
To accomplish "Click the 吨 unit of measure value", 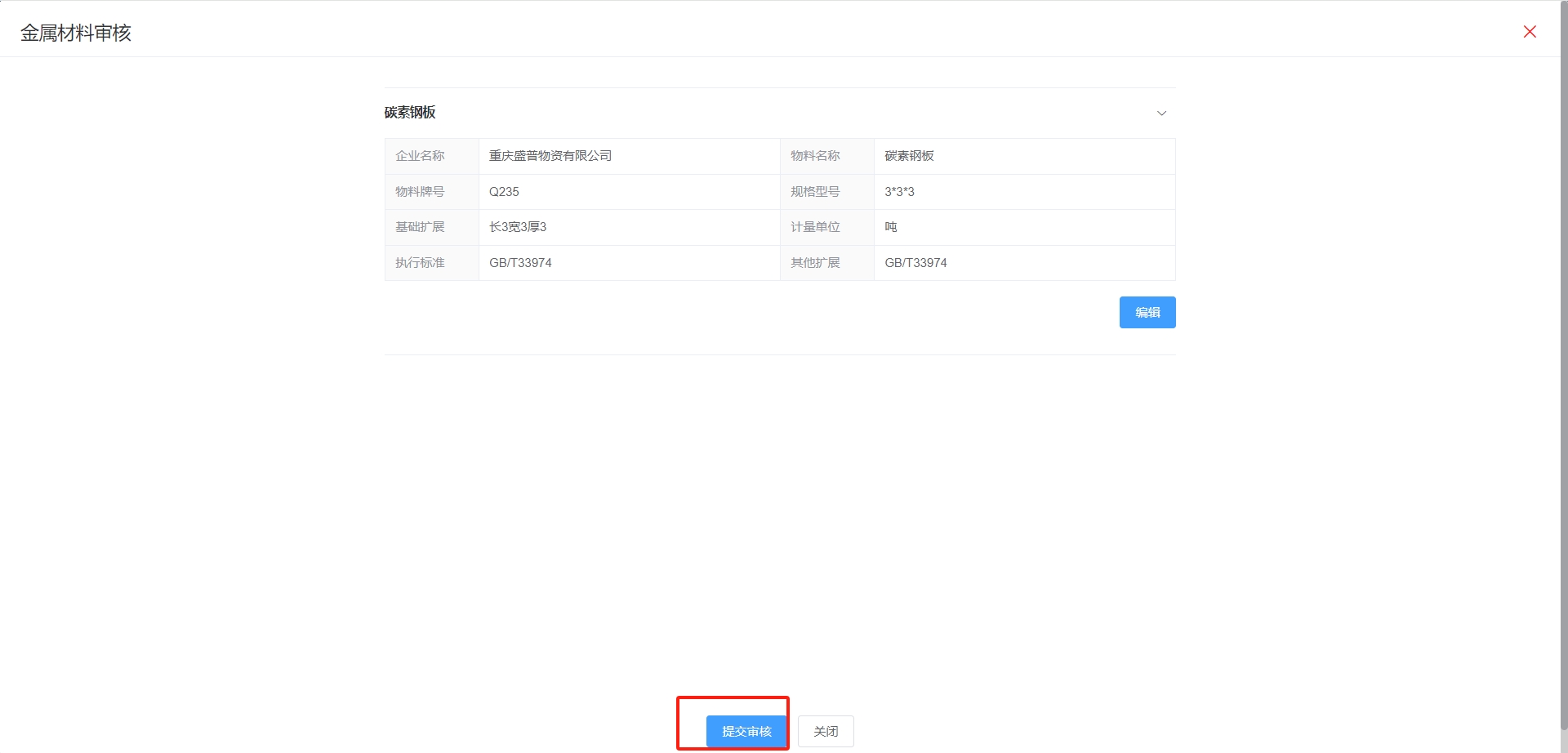I will click(891, 227).
